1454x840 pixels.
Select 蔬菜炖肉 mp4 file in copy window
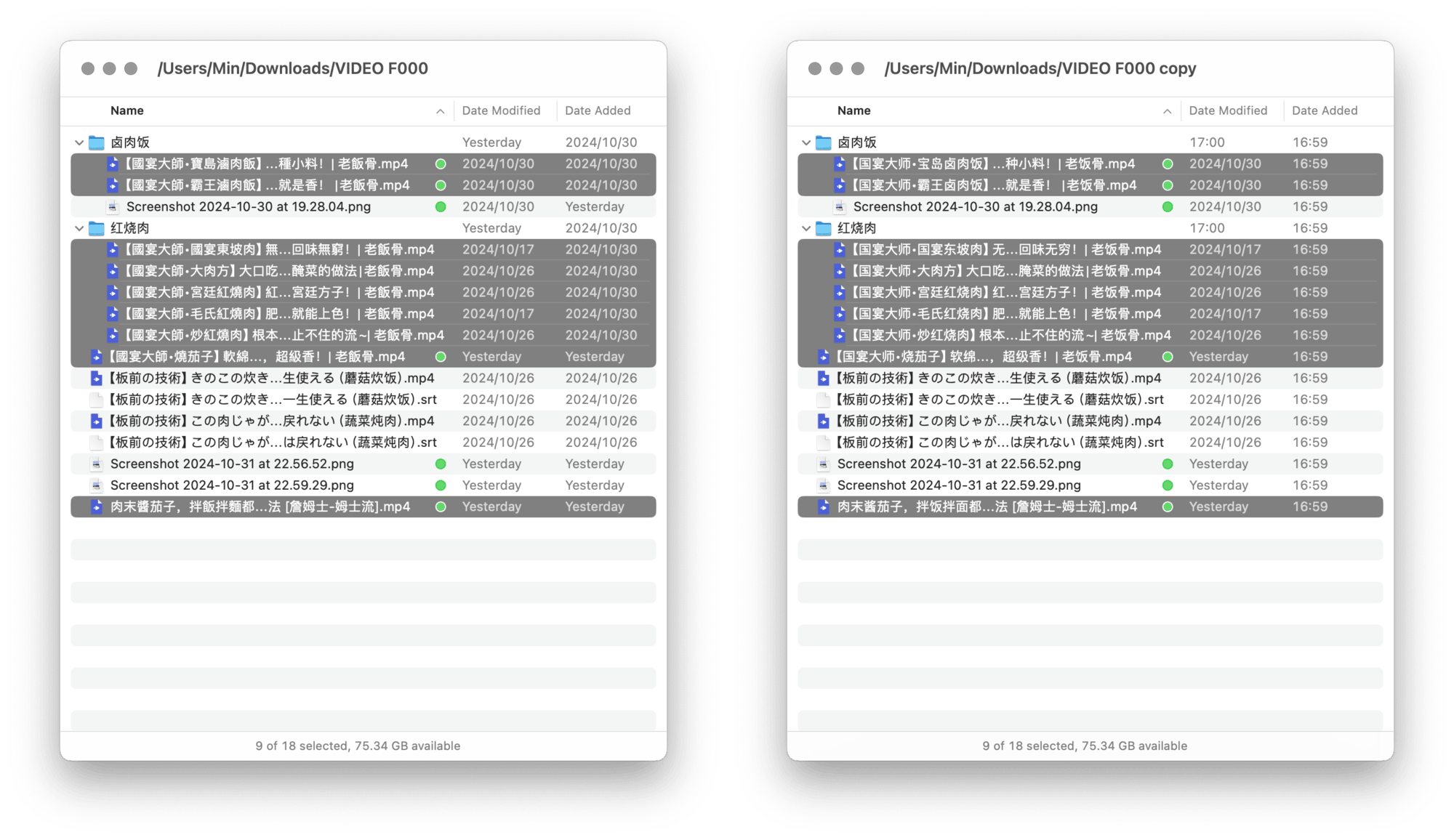pyautogui.click(x=1090, y=421)
